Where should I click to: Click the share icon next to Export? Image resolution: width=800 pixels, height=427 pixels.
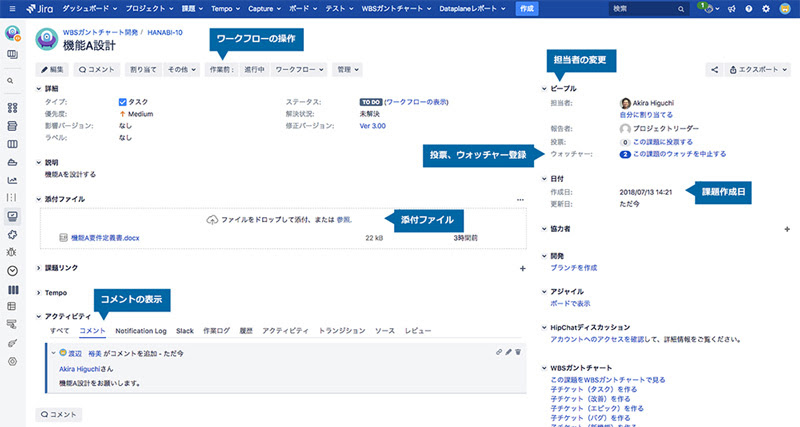tap(714, 70)
